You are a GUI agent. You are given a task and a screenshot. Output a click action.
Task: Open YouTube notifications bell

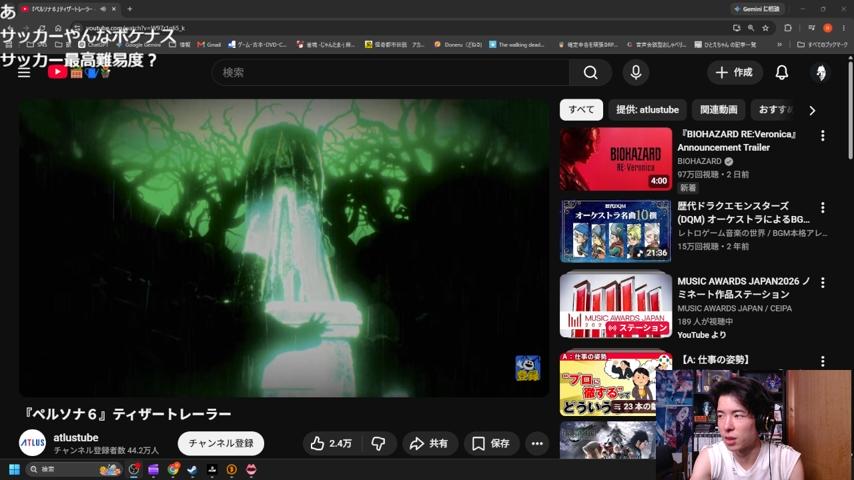click(782, 72)
